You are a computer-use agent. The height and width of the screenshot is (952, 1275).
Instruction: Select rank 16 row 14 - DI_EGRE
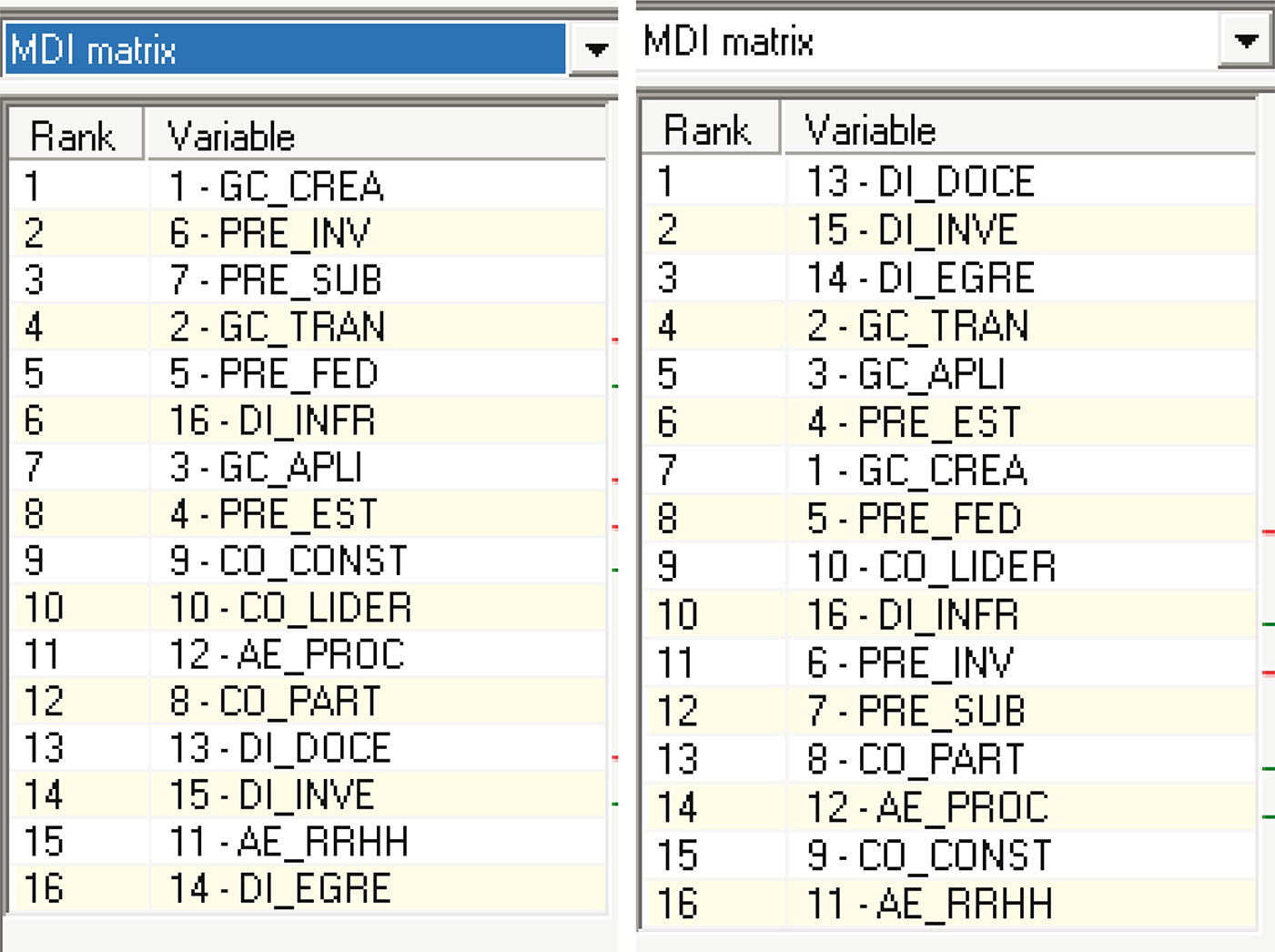pos(308,888)
